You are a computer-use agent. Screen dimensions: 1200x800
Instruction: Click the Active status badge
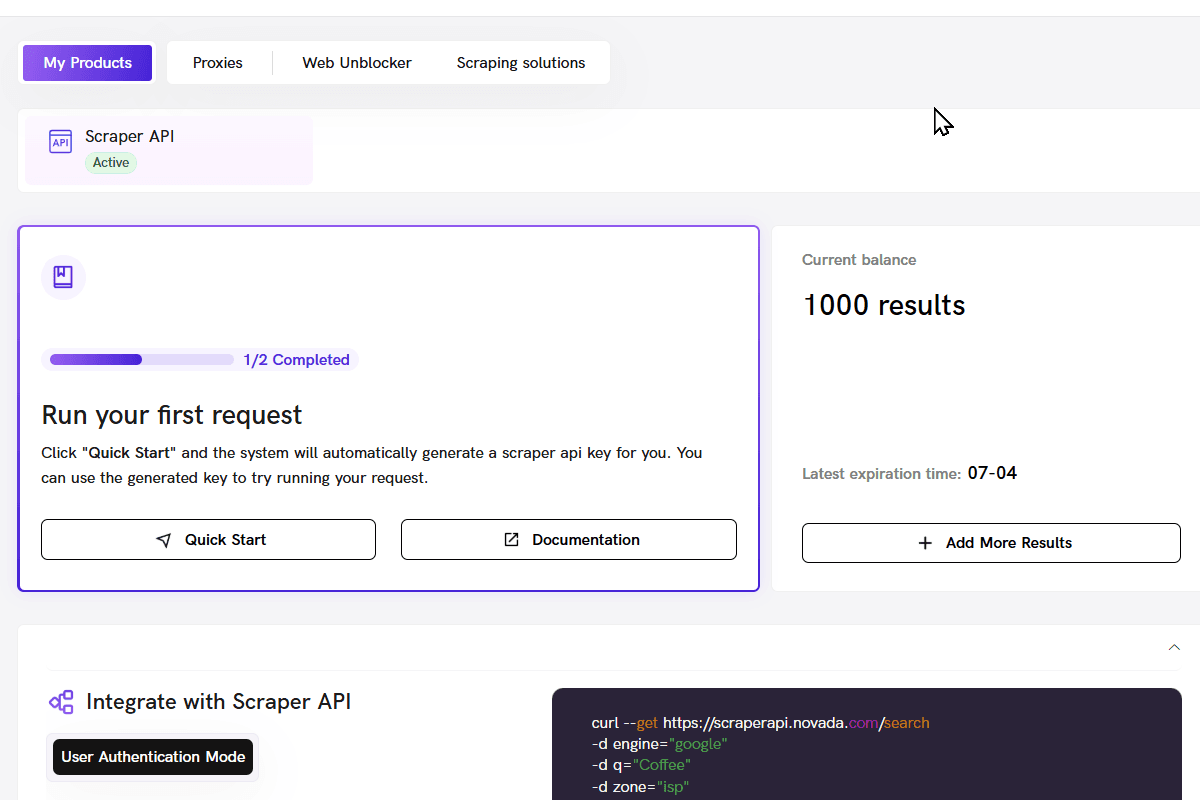pyautogui.click(x=111, y=163)
